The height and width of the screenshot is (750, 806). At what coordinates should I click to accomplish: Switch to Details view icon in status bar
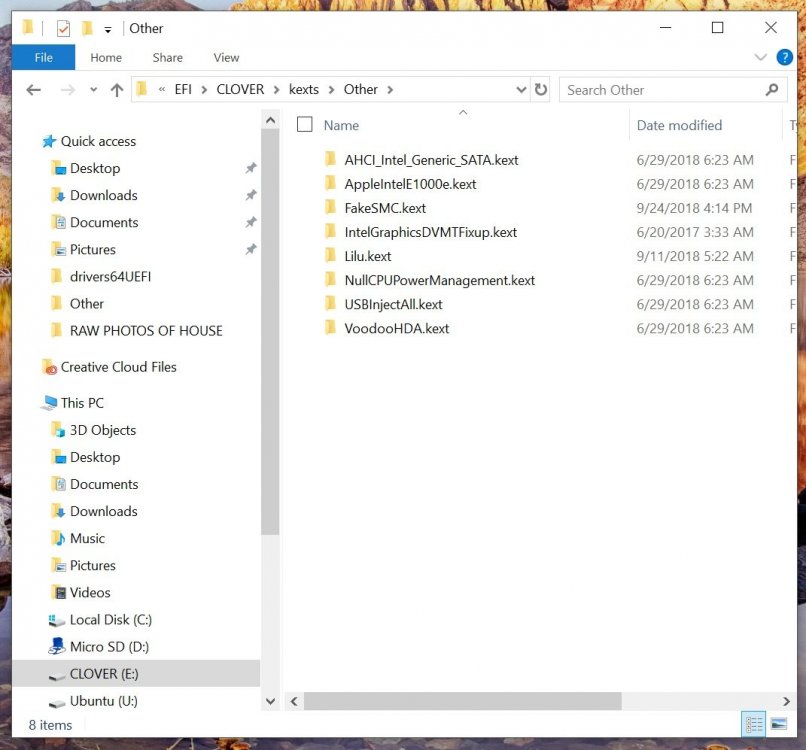tap(754, 725)
